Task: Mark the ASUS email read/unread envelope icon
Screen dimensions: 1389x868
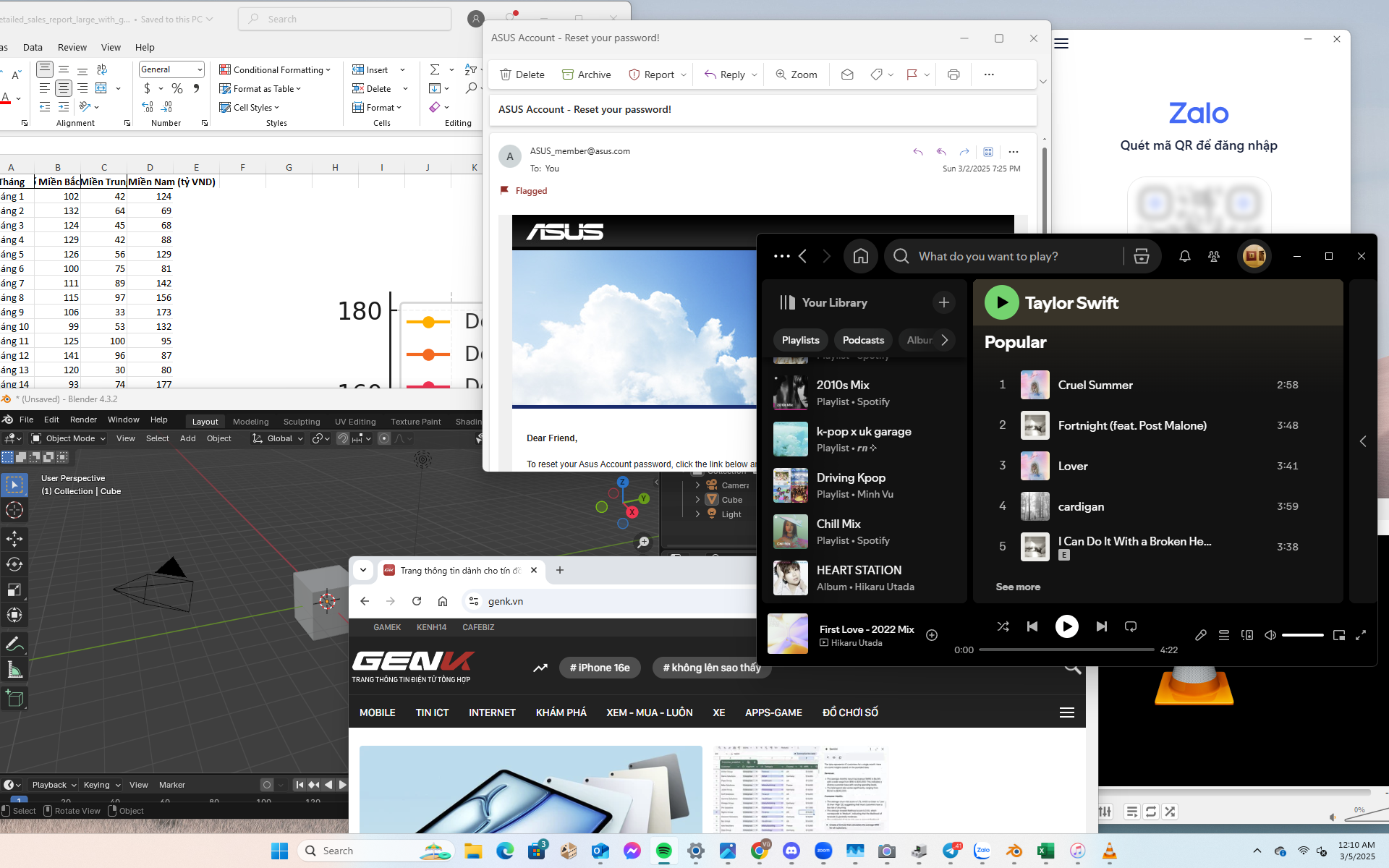Action: click(847, 75)
